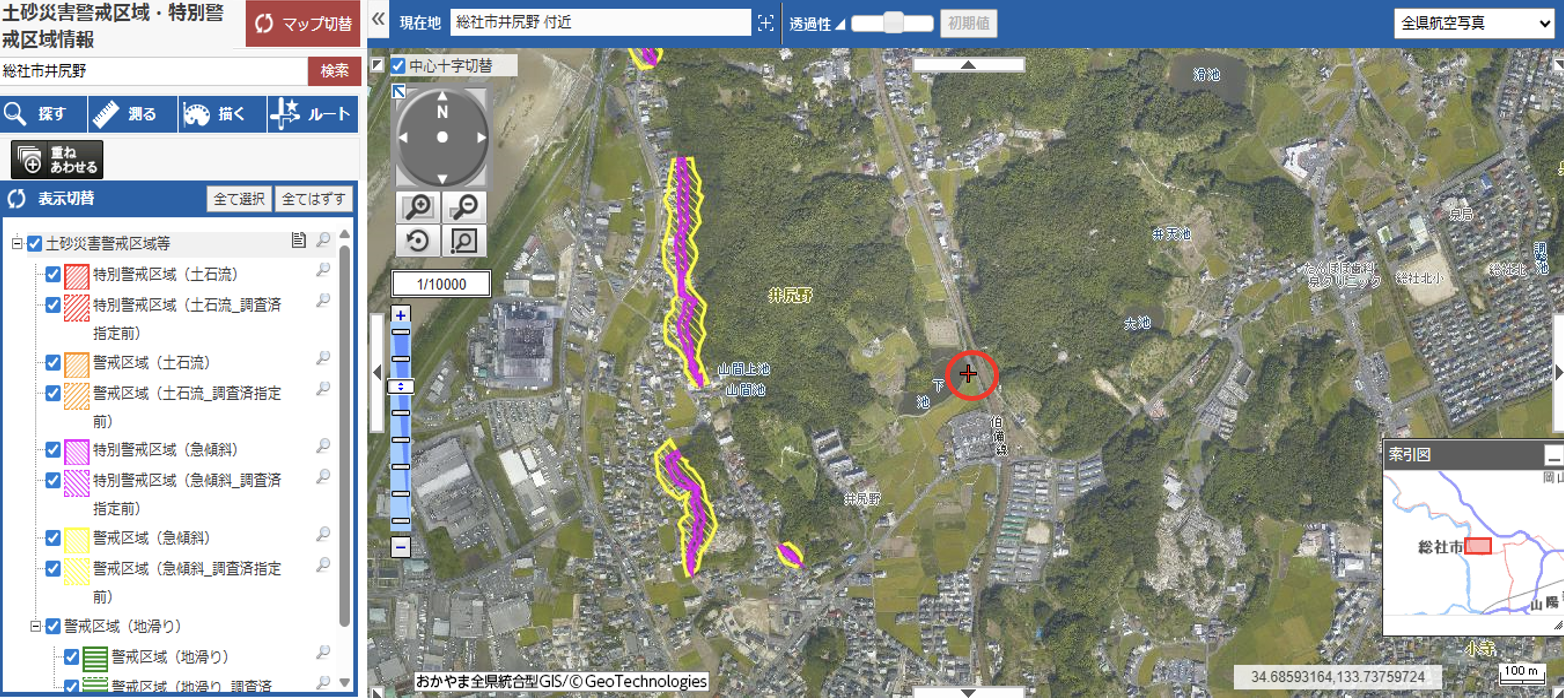Viewport: 1564px width, 698px height.
Task: Uncheck 特別警戒区域(土石流) layer checkbox
Action: coord(53,275)
